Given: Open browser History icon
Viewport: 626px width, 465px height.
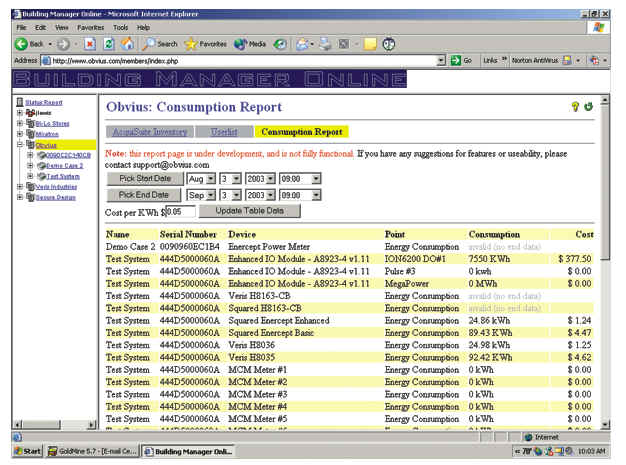Looking at the screenshot, I should point(280,44).
